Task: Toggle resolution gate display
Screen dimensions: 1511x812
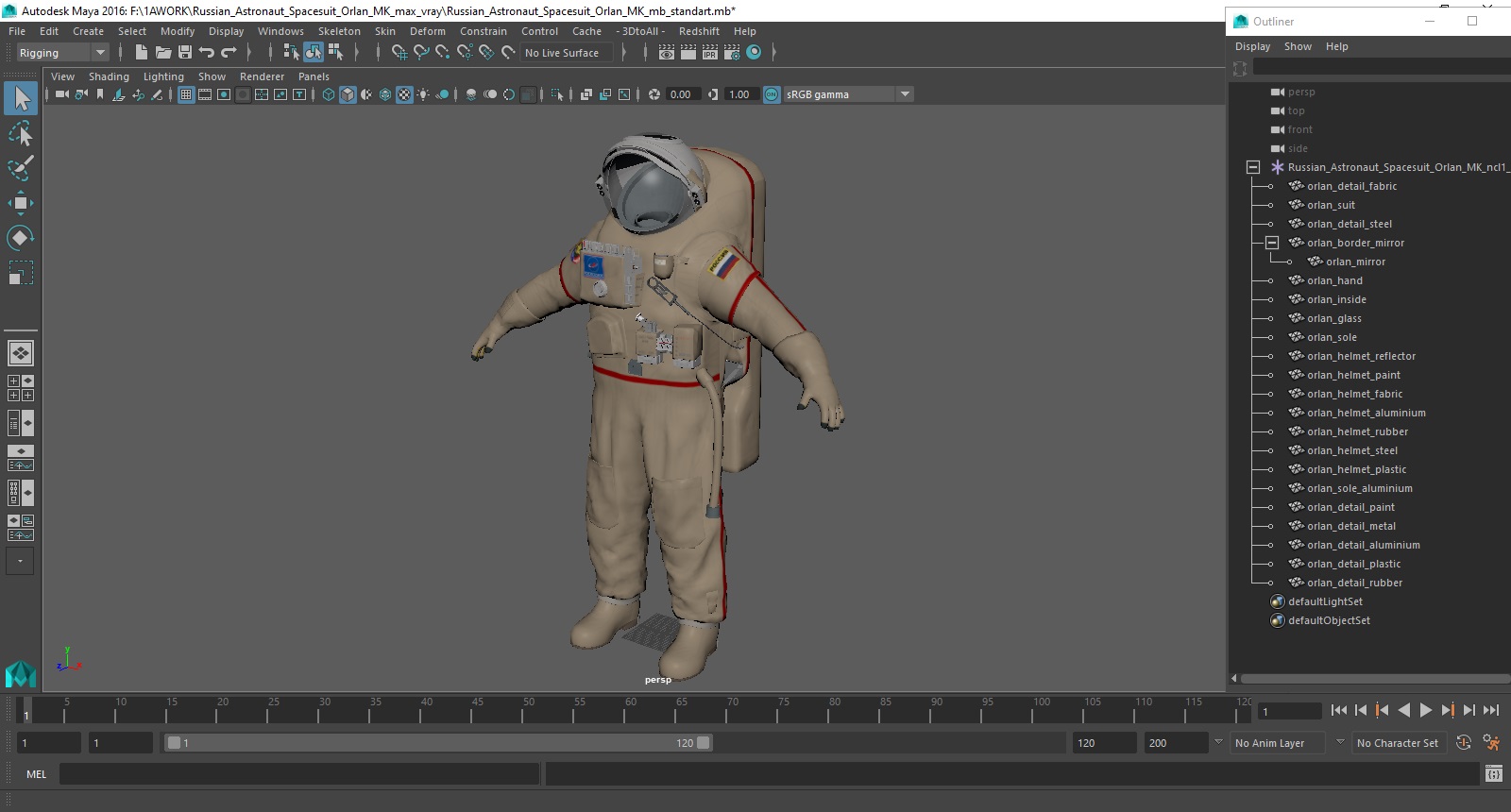Action: (x=224, y=94)
